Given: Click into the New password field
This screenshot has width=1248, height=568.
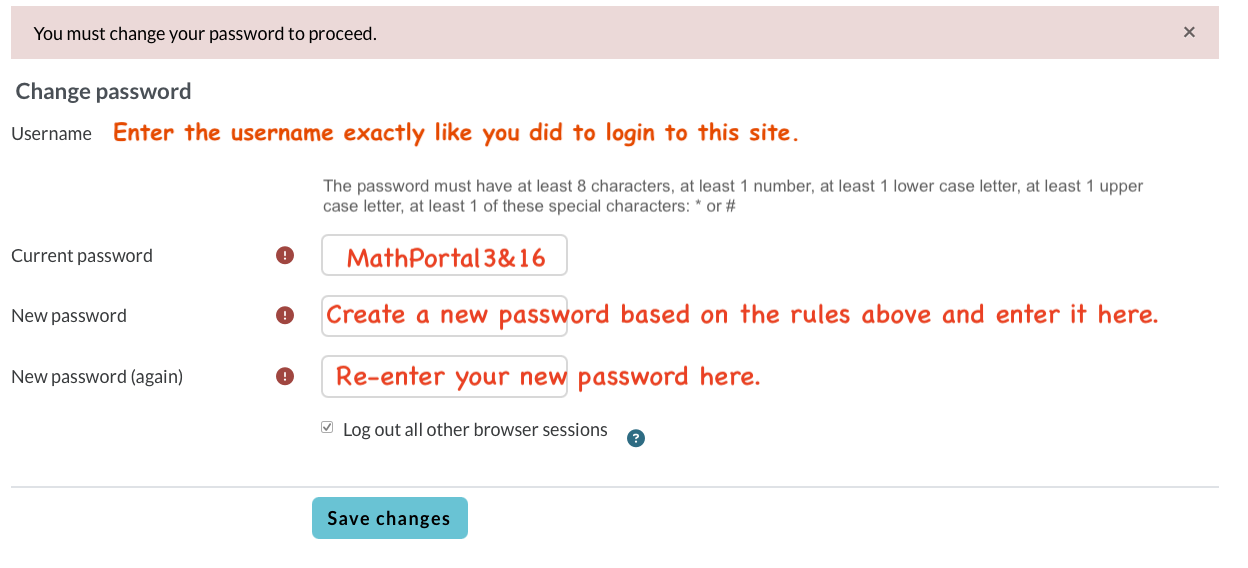Looking at the screenshot, I should click(x=444, y=316).
